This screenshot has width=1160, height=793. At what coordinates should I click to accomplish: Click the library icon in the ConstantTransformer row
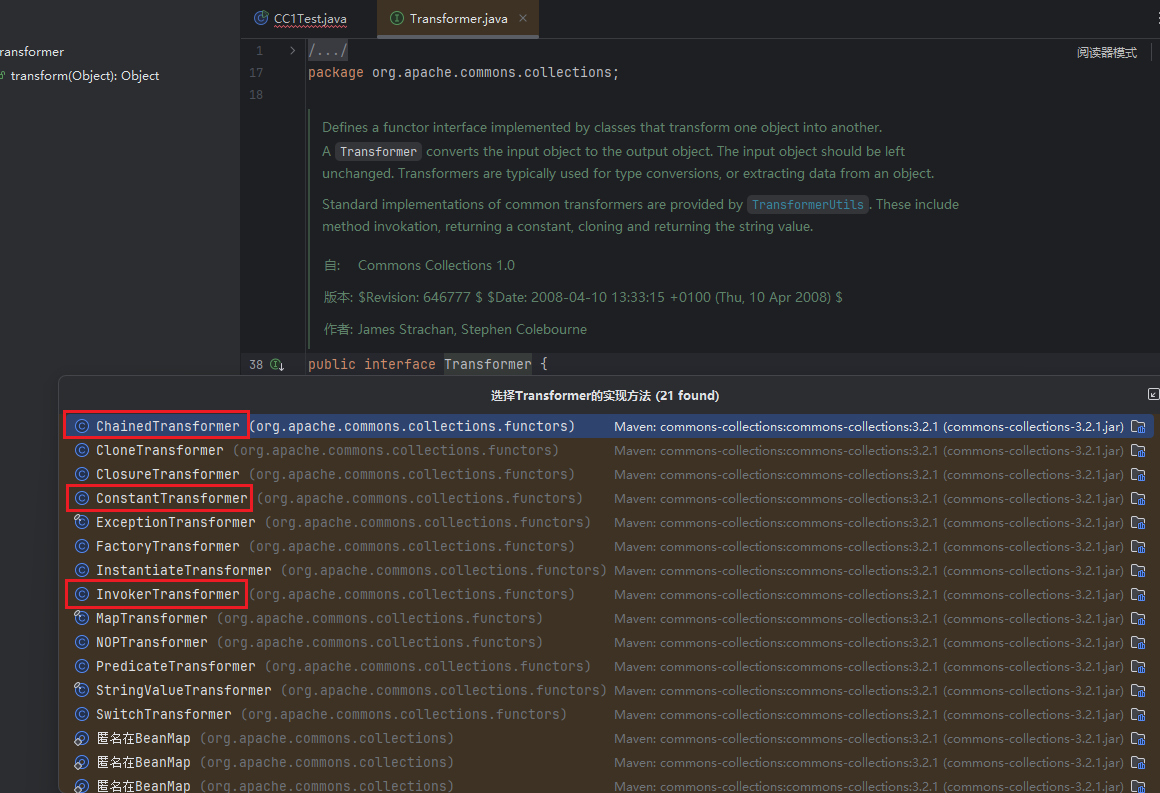click(1137, 498)
